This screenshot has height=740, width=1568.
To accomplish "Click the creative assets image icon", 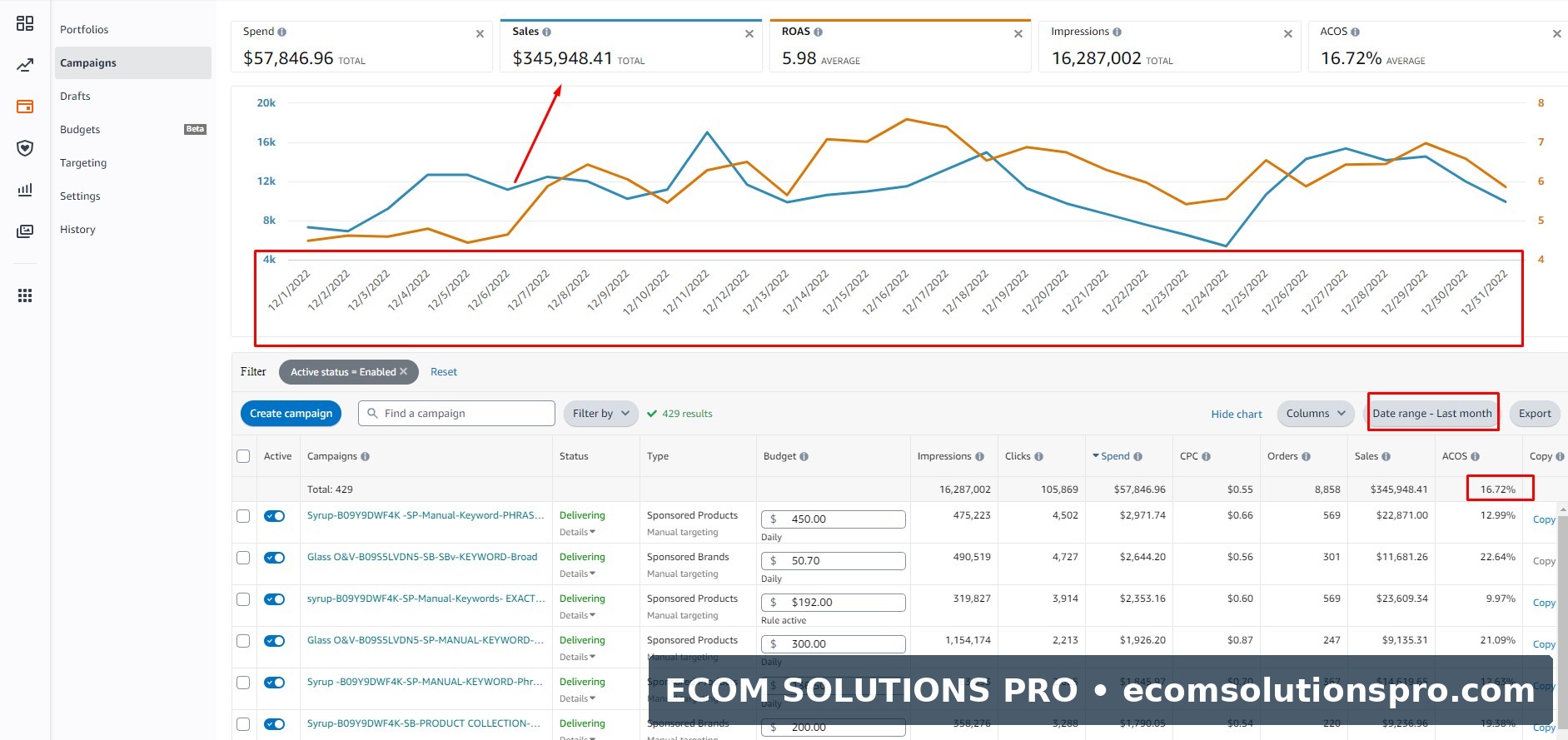I will click(x=25, y=231).
